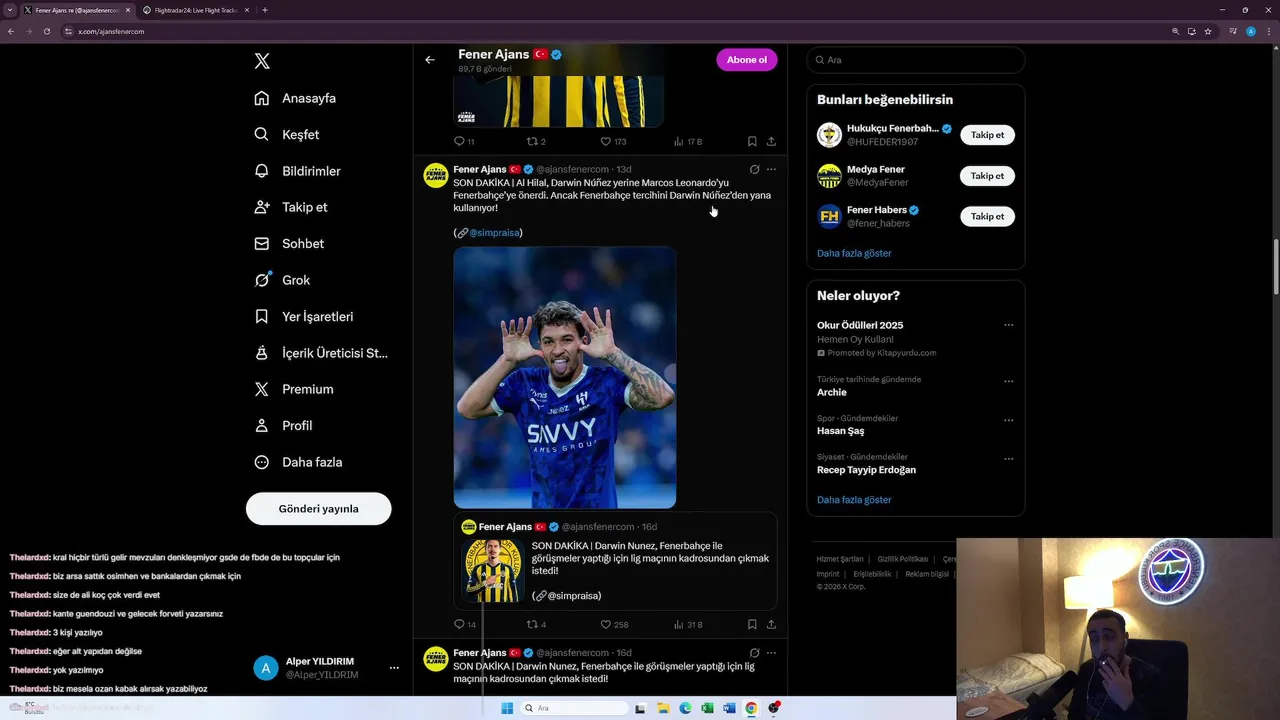Follow Medya Fener with Takip et

pos(987,176)
